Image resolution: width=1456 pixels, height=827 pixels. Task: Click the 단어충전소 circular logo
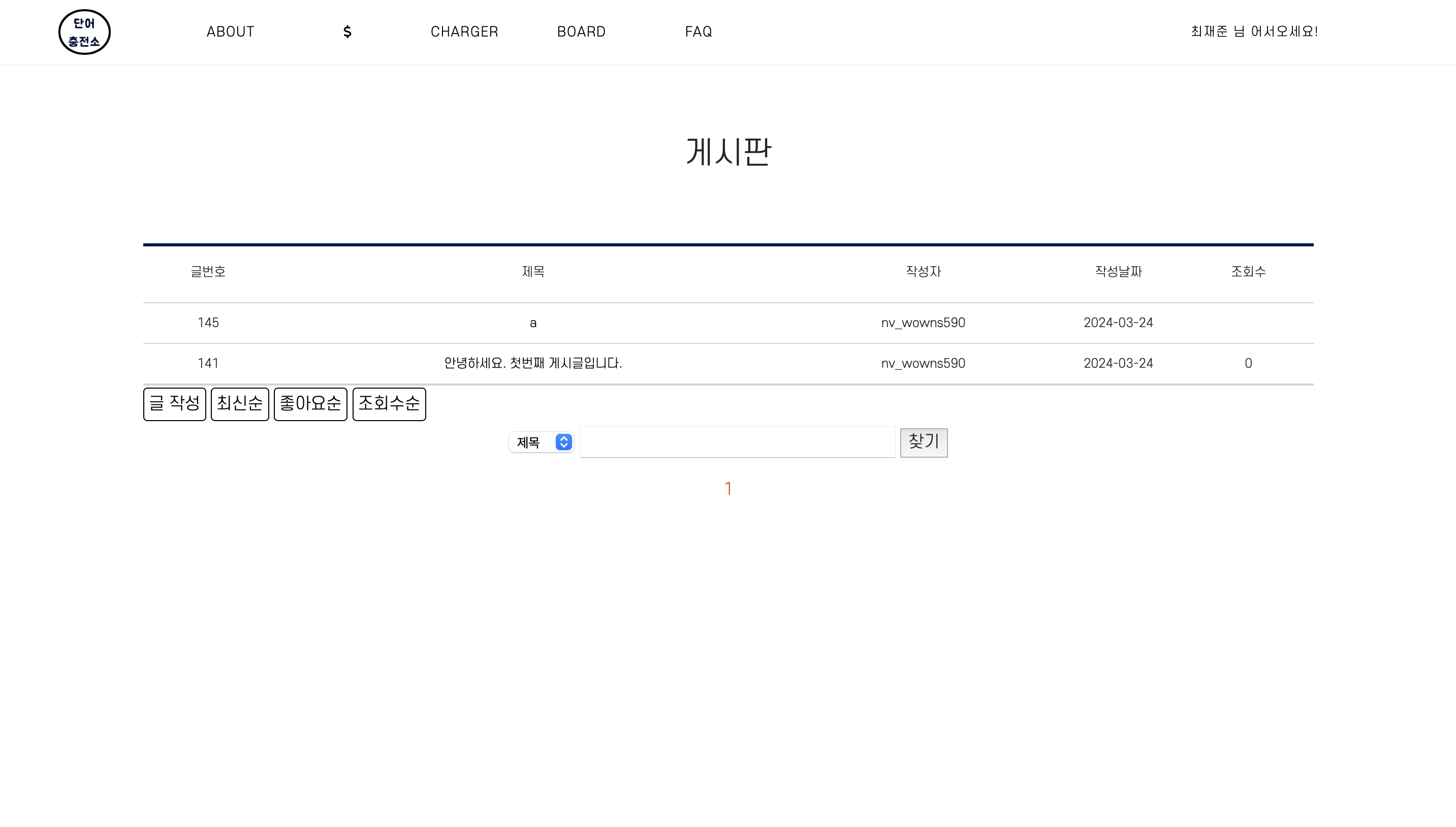(85, 32)
